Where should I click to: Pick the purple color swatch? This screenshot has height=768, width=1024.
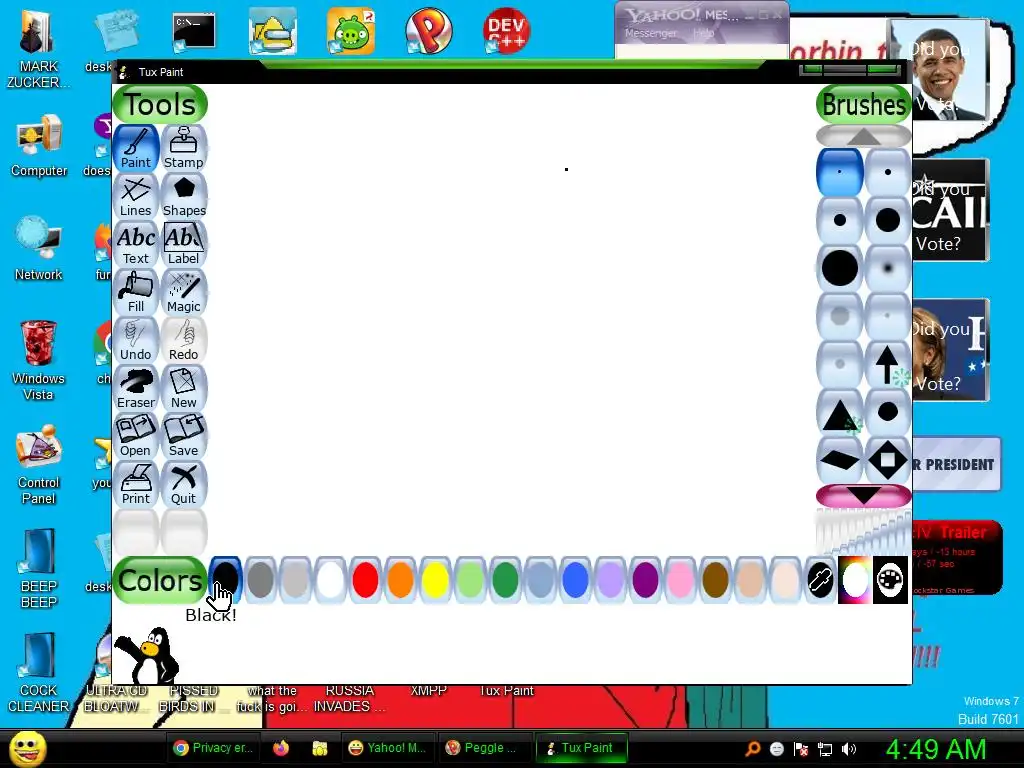coord(645,579)
